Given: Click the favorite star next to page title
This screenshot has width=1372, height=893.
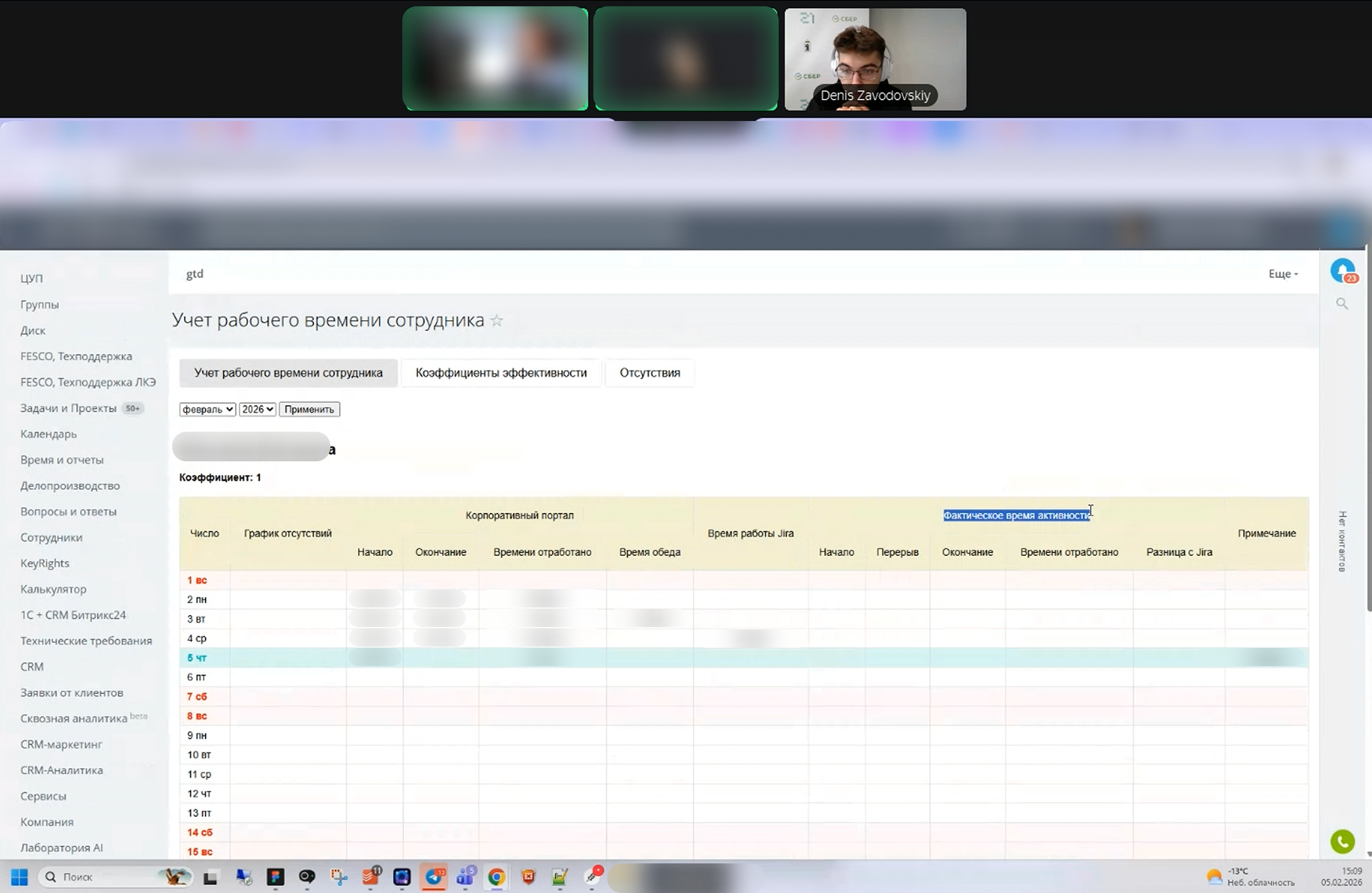Looking at the screenshot, I should tap(497, 321).
